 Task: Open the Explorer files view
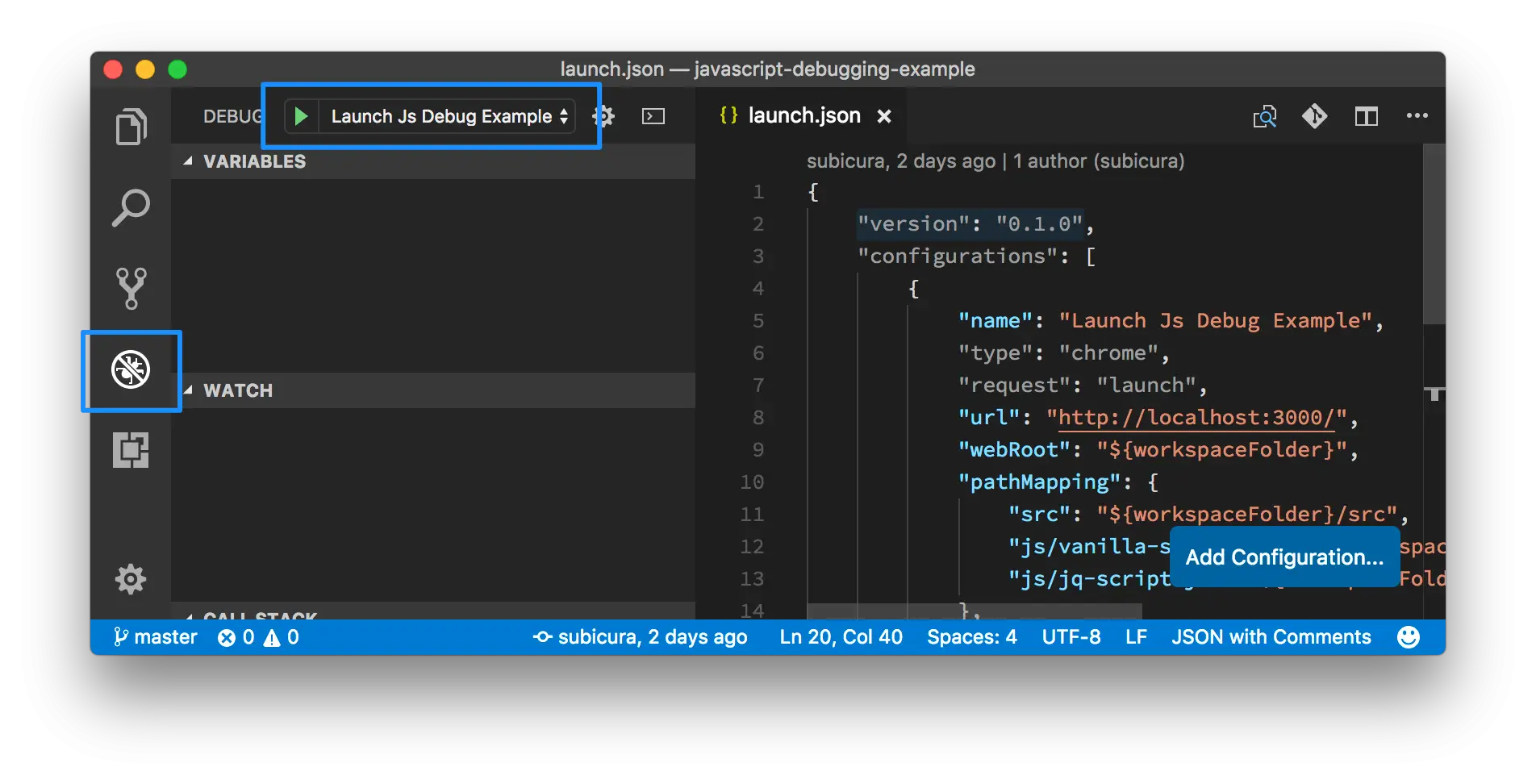131,127
